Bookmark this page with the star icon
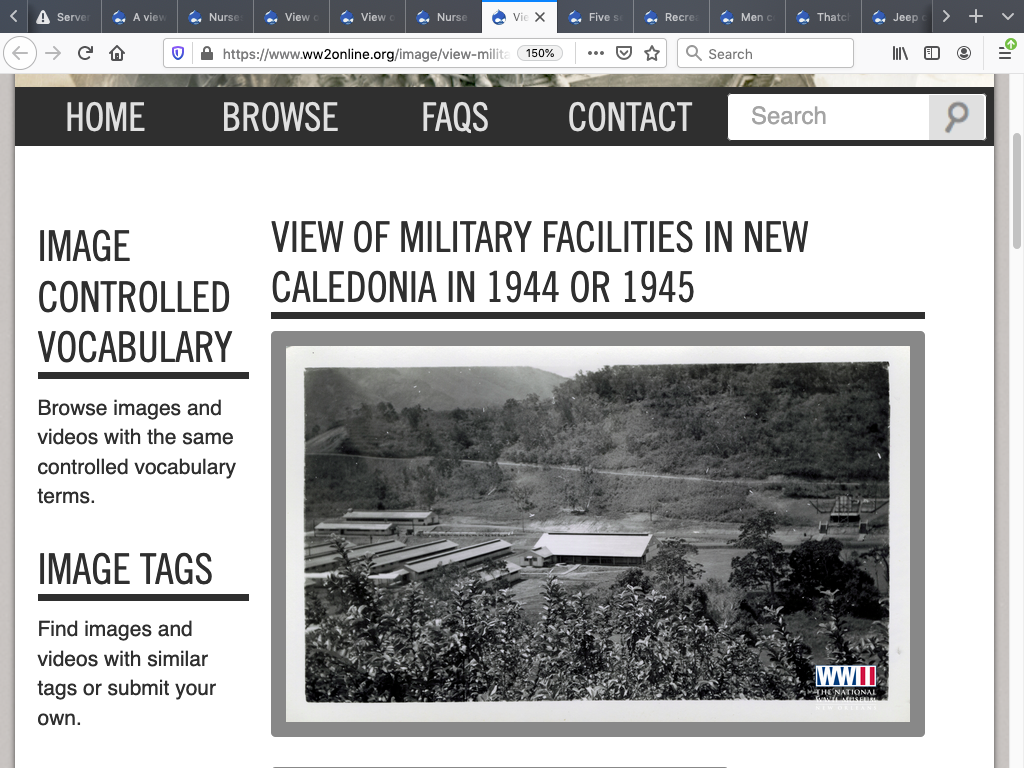 click(652, 54)
